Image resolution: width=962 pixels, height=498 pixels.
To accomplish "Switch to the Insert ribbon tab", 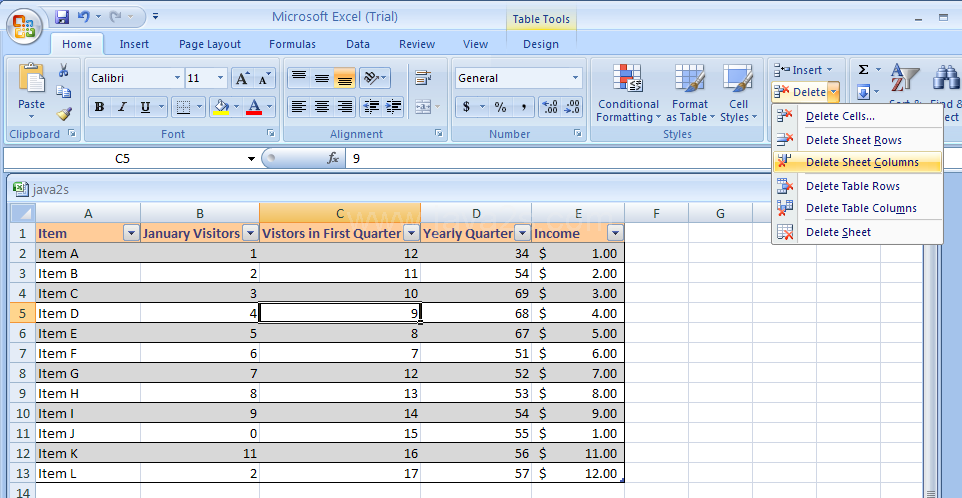I will [134, 44].
